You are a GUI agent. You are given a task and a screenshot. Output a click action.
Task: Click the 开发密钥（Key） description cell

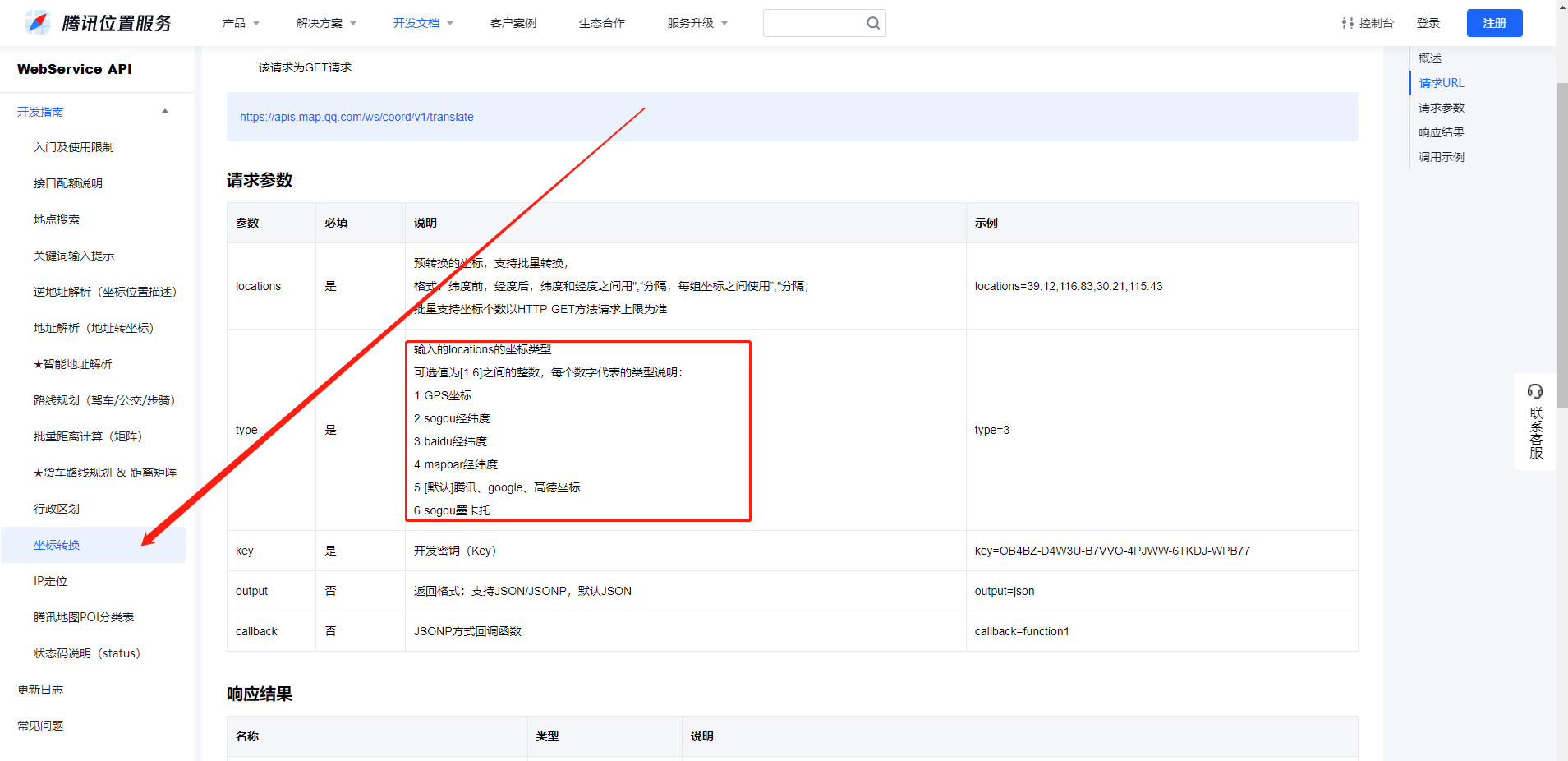coord(685,551)
